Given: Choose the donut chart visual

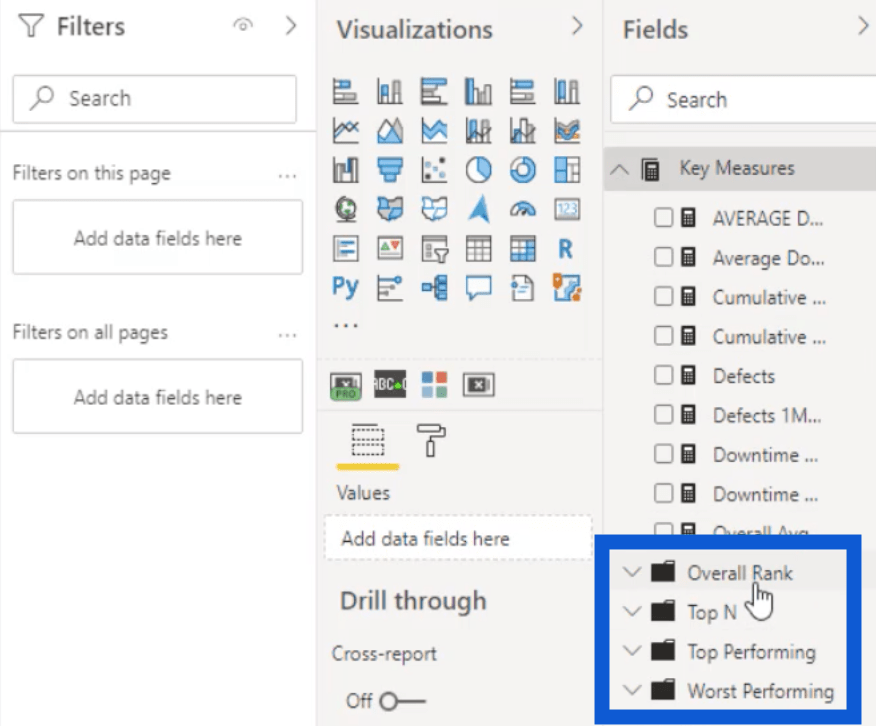Looking at the screenshot, I should [522, 170].
